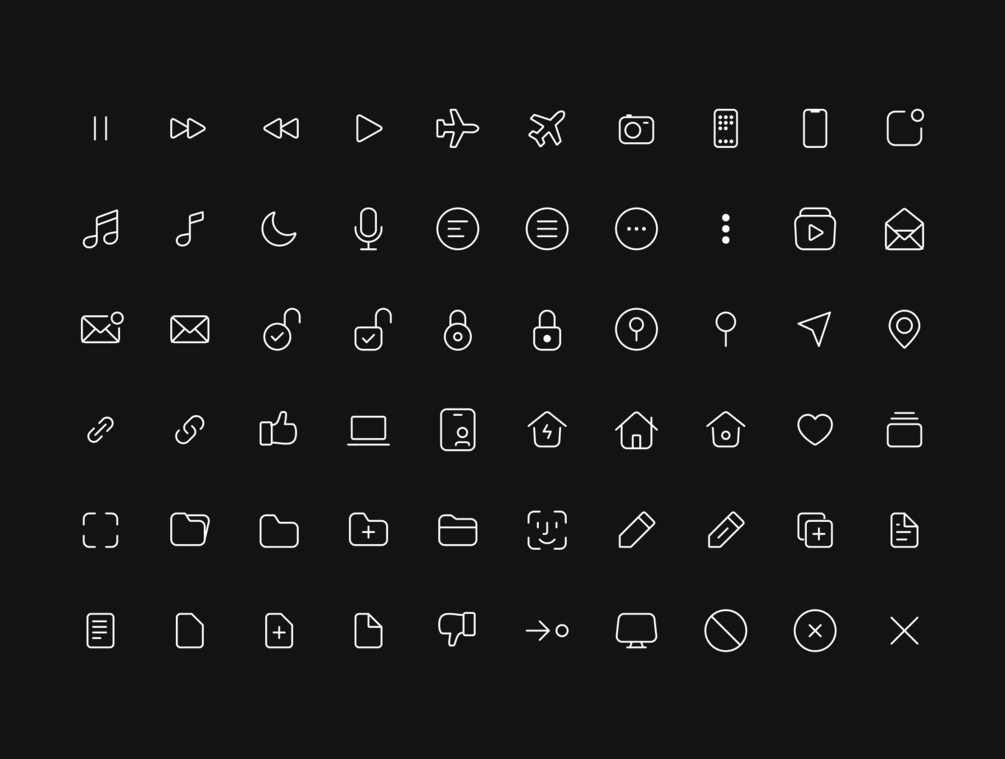Screen dimensions: 1005x759
Task: Select the fast-forward icon
Action: 188,129
